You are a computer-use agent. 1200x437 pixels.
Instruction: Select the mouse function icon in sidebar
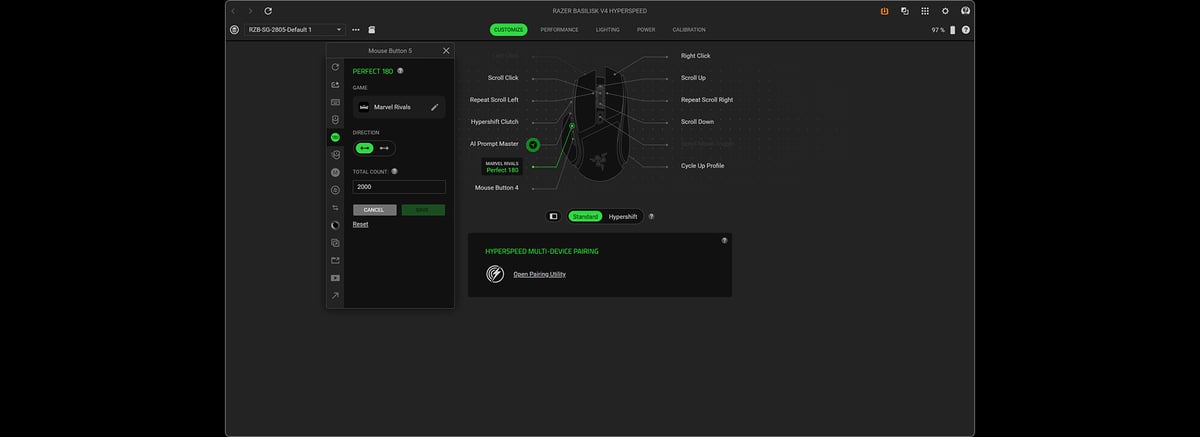pos(335,119)
